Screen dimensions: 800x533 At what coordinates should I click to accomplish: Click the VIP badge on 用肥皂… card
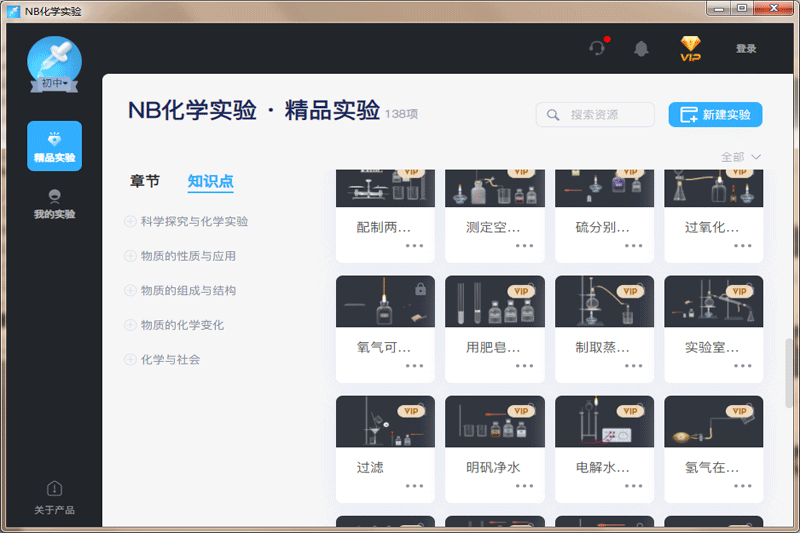pyautogui.click(x=521, y=291)
